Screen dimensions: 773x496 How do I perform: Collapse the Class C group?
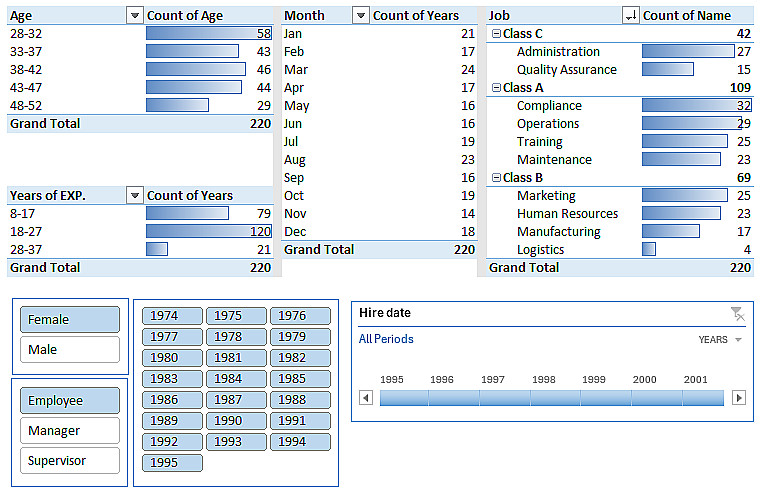(x=496, y=34)
